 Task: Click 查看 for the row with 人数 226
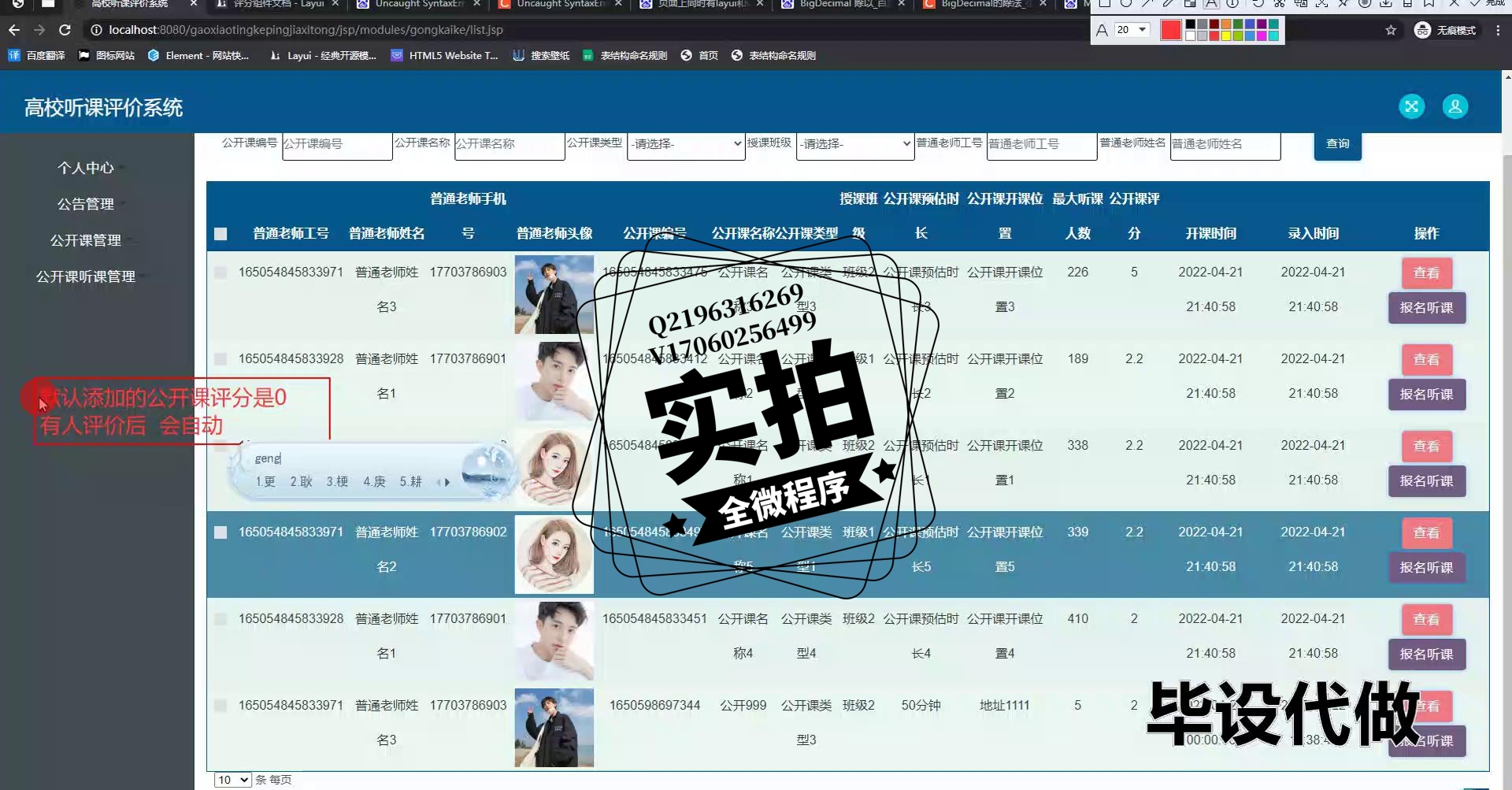1426,273
